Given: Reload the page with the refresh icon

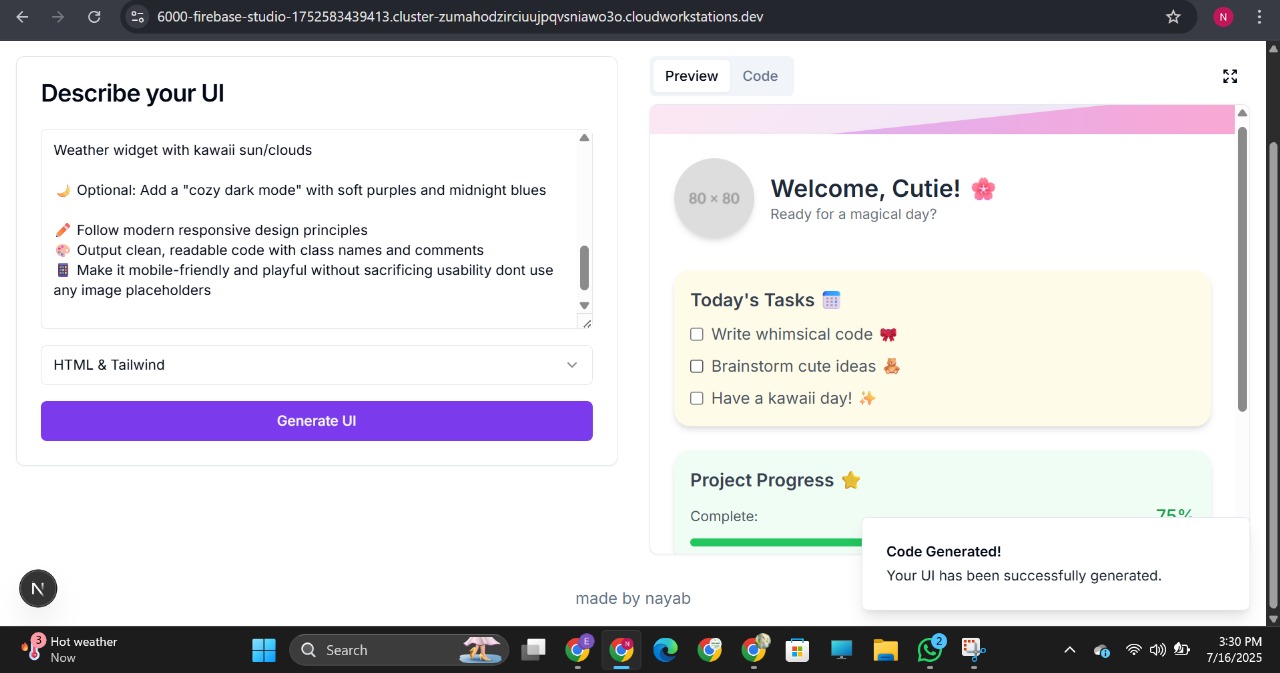Looking at the screenshot, I should pyautogui.click(x=94, y=17).
